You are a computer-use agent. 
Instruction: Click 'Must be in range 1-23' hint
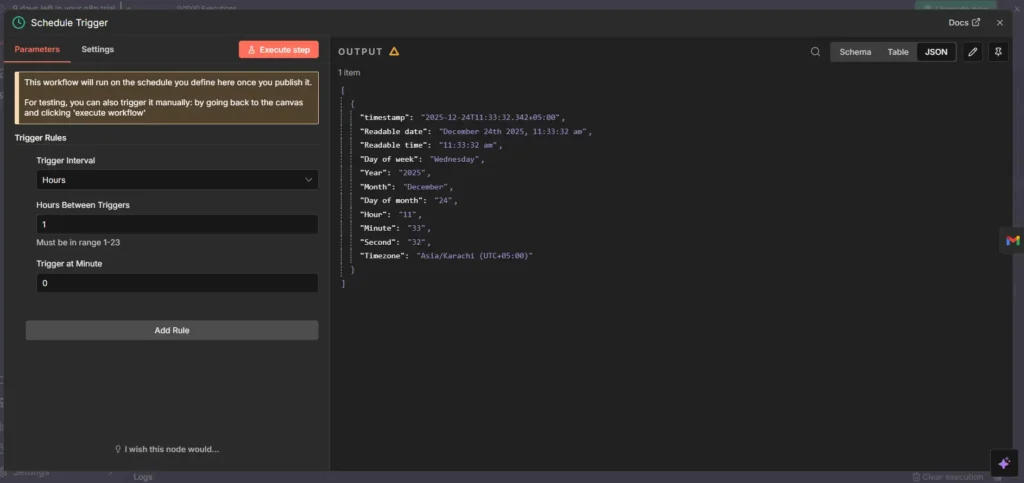click(78, 242)
